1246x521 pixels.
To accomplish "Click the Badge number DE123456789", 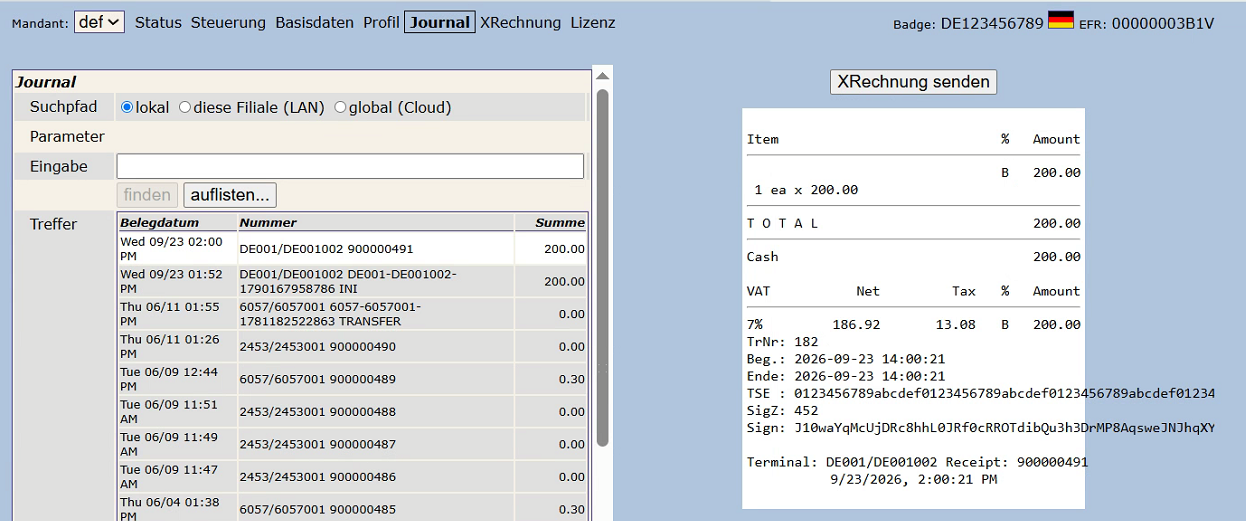I will (992, 23).
